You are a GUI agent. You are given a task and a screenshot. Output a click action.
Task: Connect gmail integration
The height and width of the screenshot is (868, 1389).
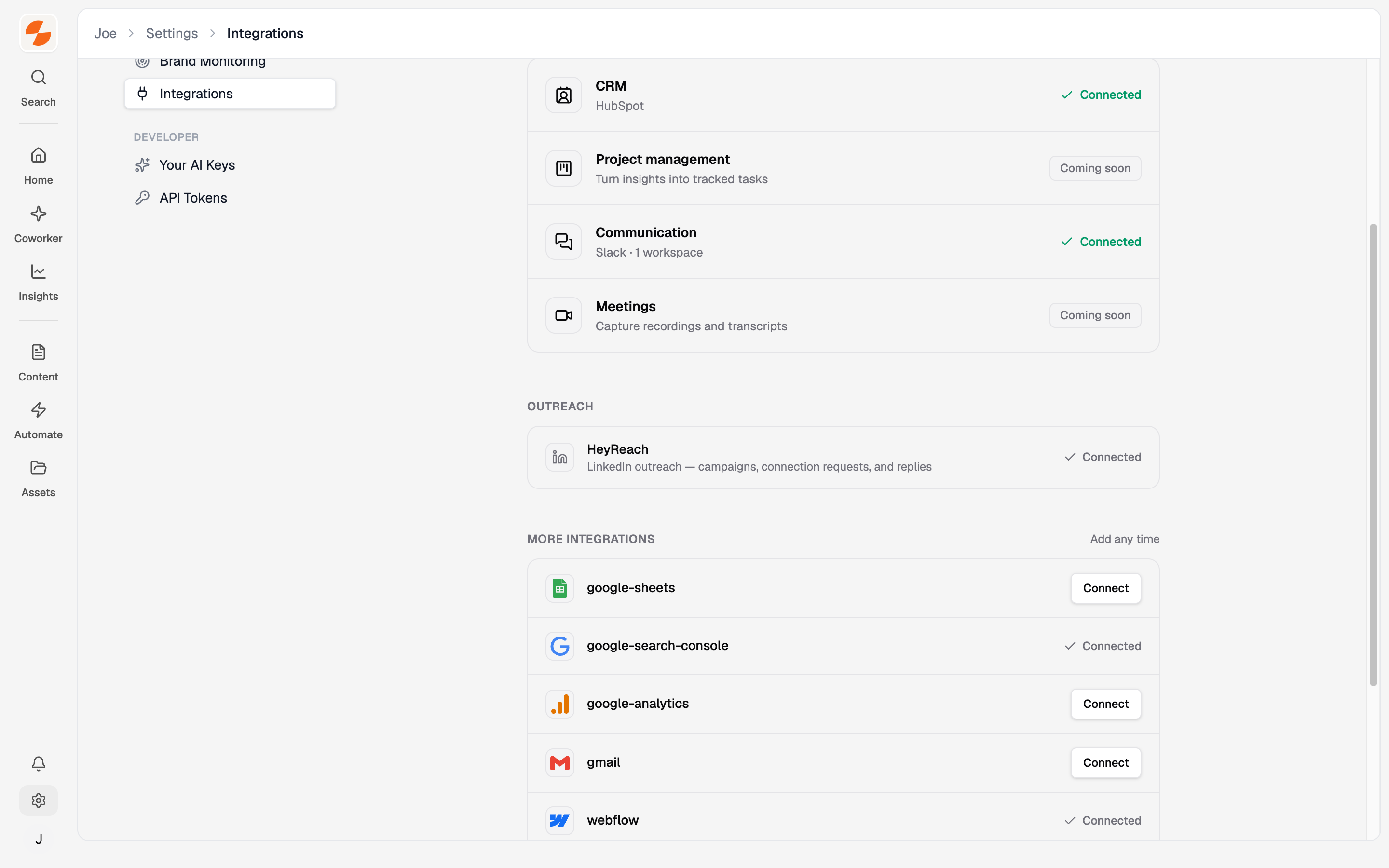pyautogui.click(x=1105, y=762)
